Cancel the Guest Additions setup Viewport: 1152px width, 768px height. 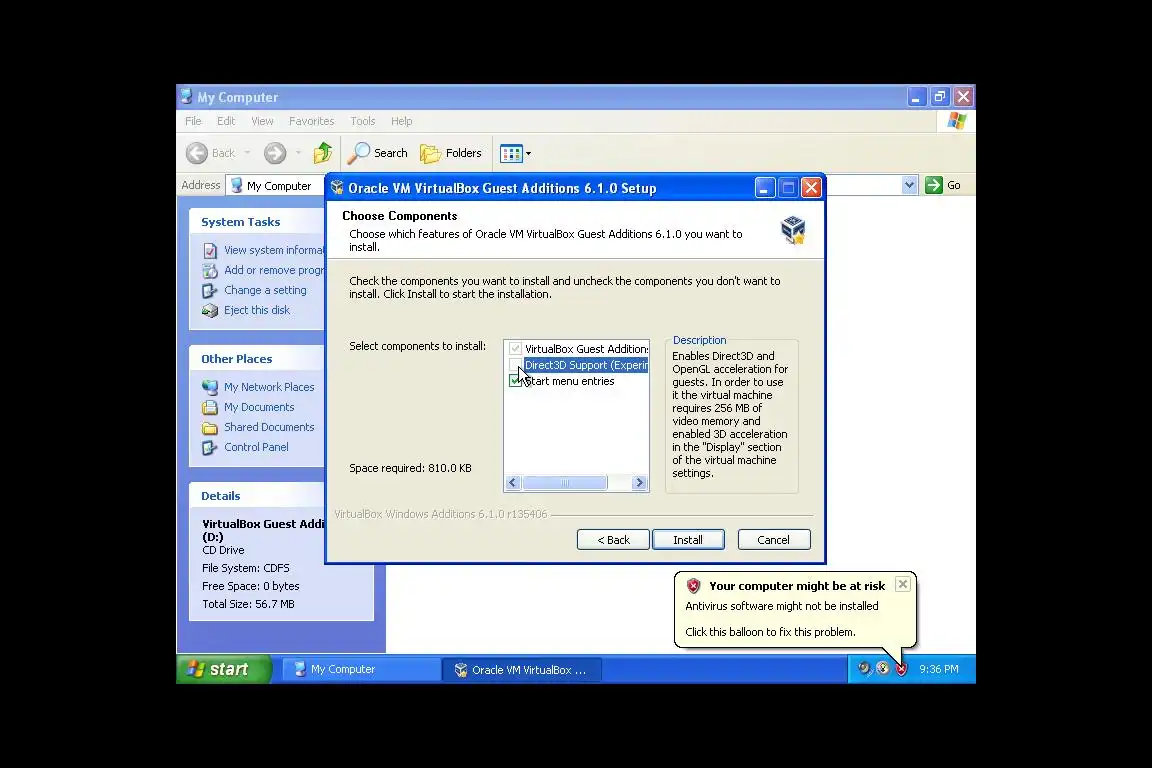tap(774, 539)
